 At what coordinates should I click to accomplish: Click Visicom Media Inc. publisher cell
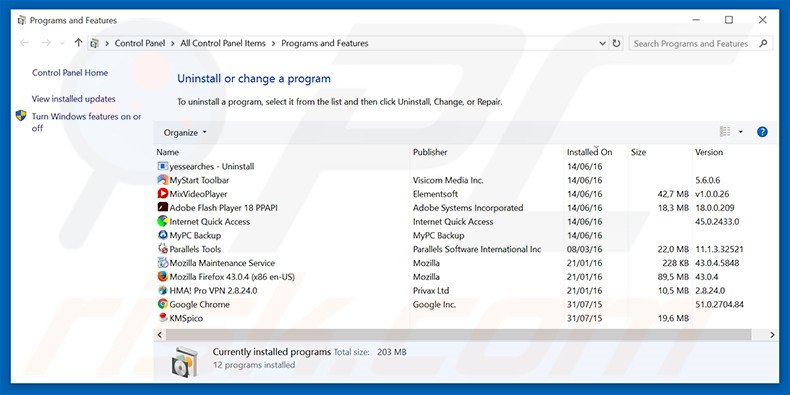pos(448,180)
